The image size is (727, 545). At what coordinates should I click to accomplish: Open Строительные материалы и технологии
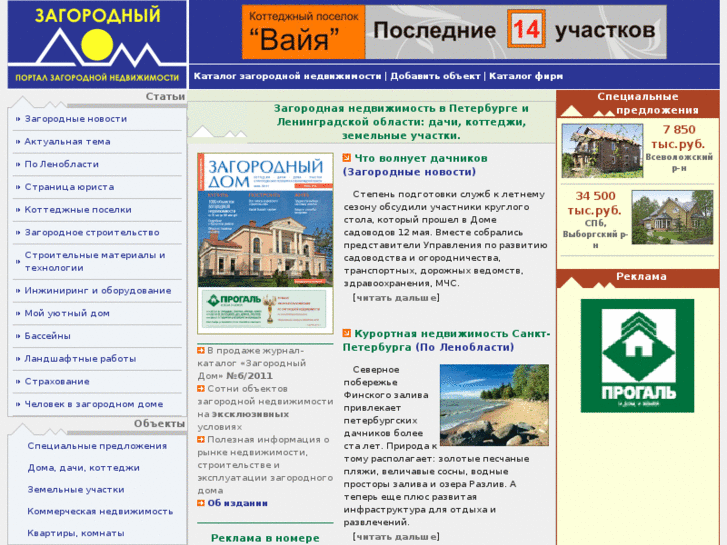click(x=95, y=262)
